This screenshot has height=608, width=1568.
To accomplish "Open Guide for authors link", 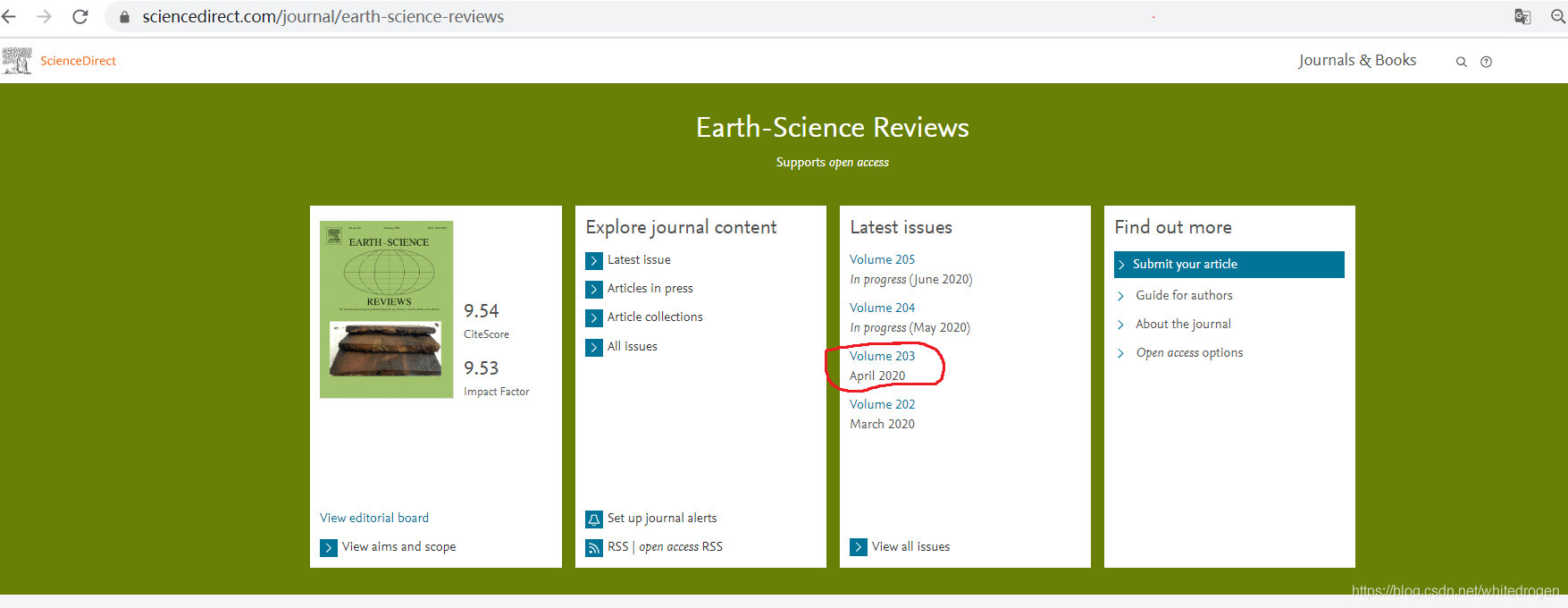I will [1184, 295].
